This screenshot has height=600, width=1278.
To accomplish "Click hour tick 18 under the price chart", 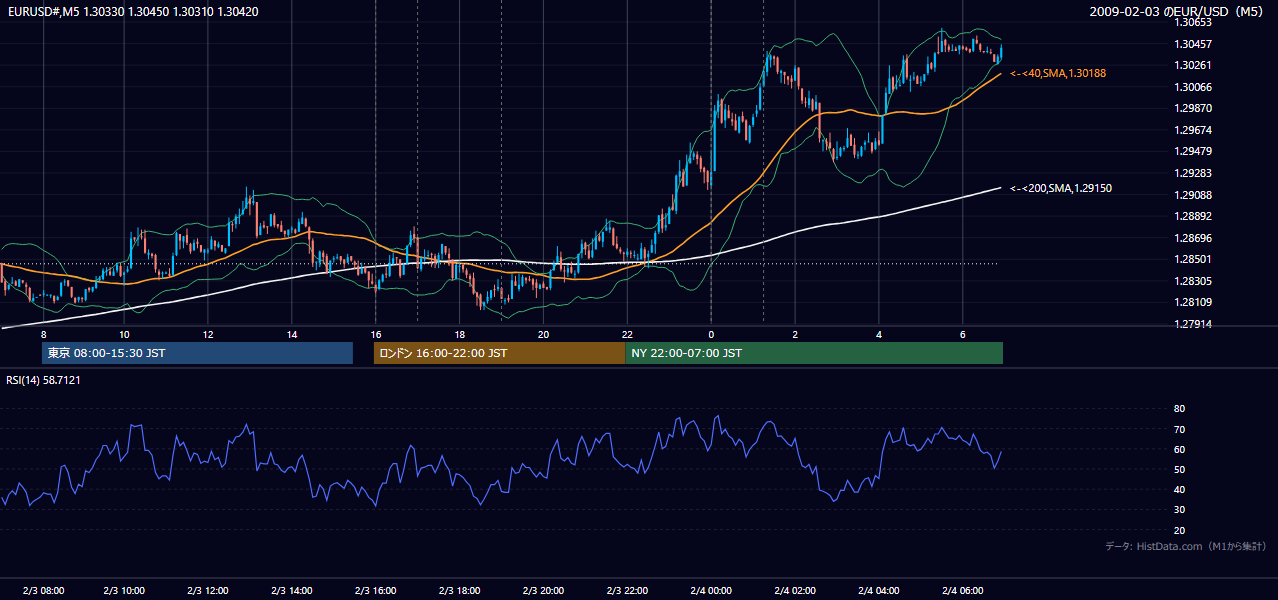I will click(x=460, y=334).
